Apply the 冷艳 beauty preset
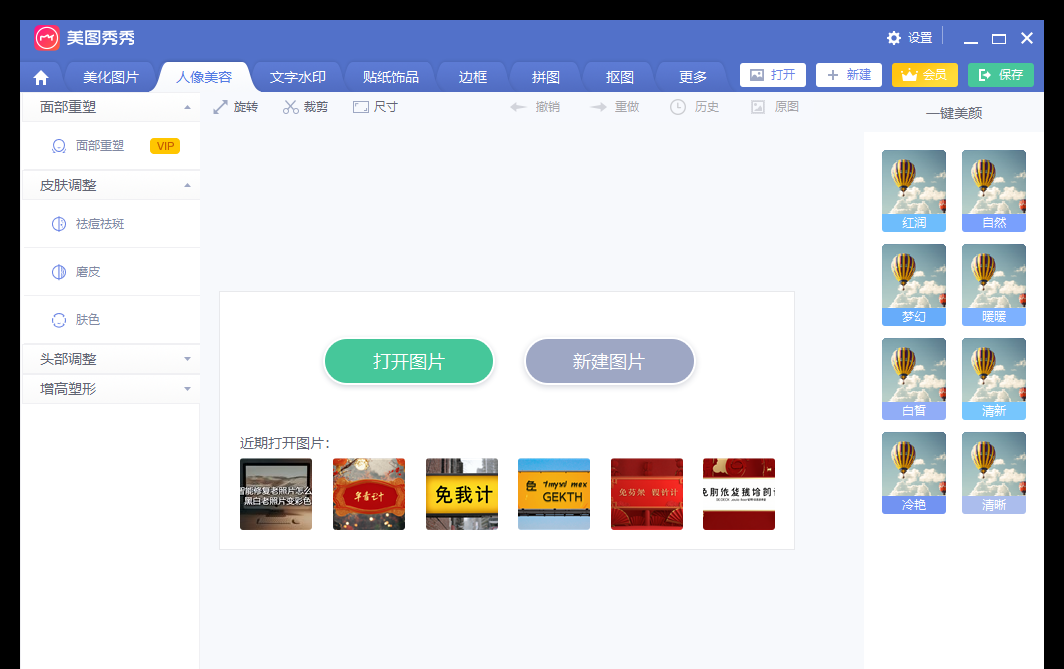The image size is (1064, 669). (x=913, y=473)
